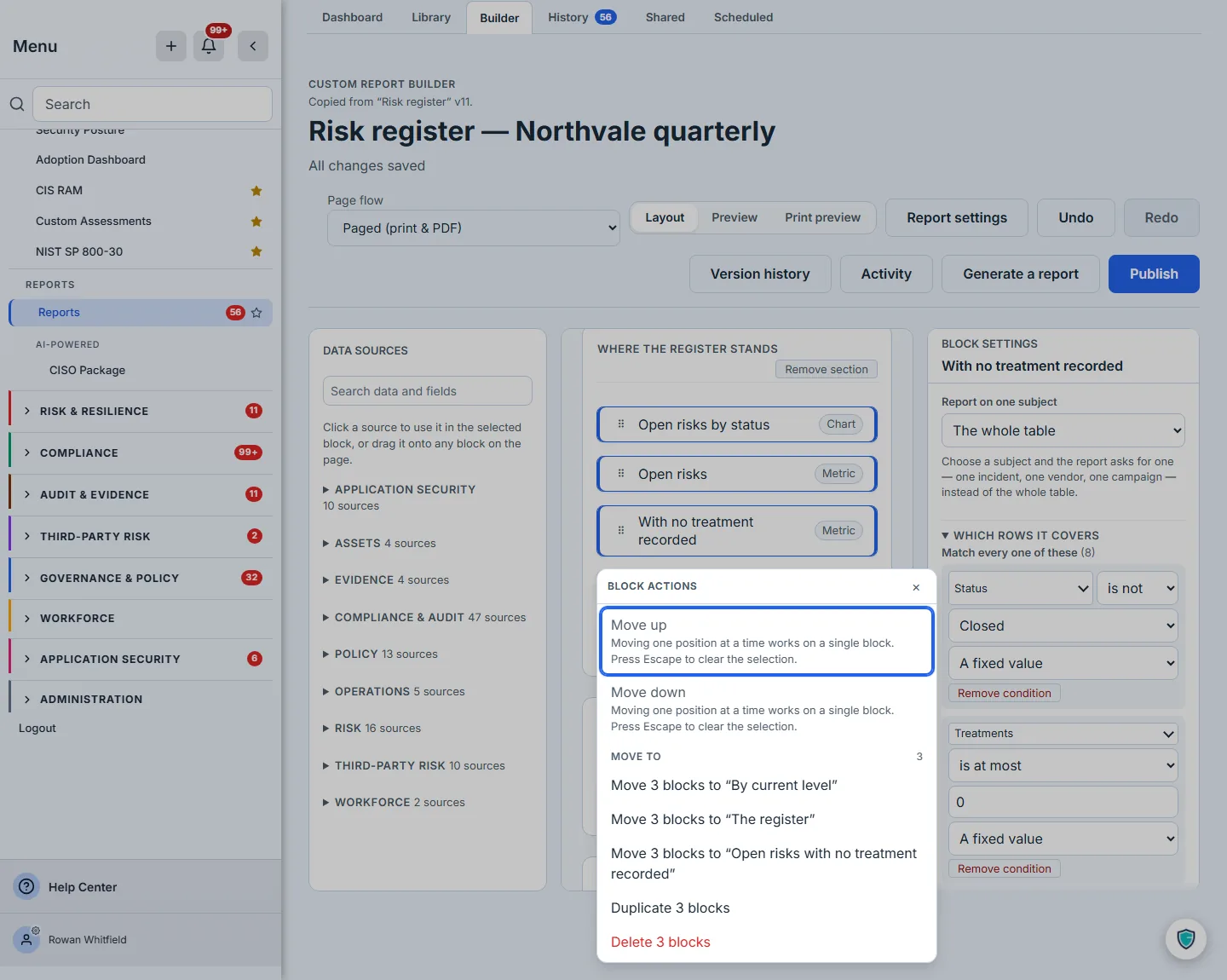Open the 'is not' operator dropdown
Image resolution: width=1227 pixels, height=980 pixels.
[x=1138, y=588]
